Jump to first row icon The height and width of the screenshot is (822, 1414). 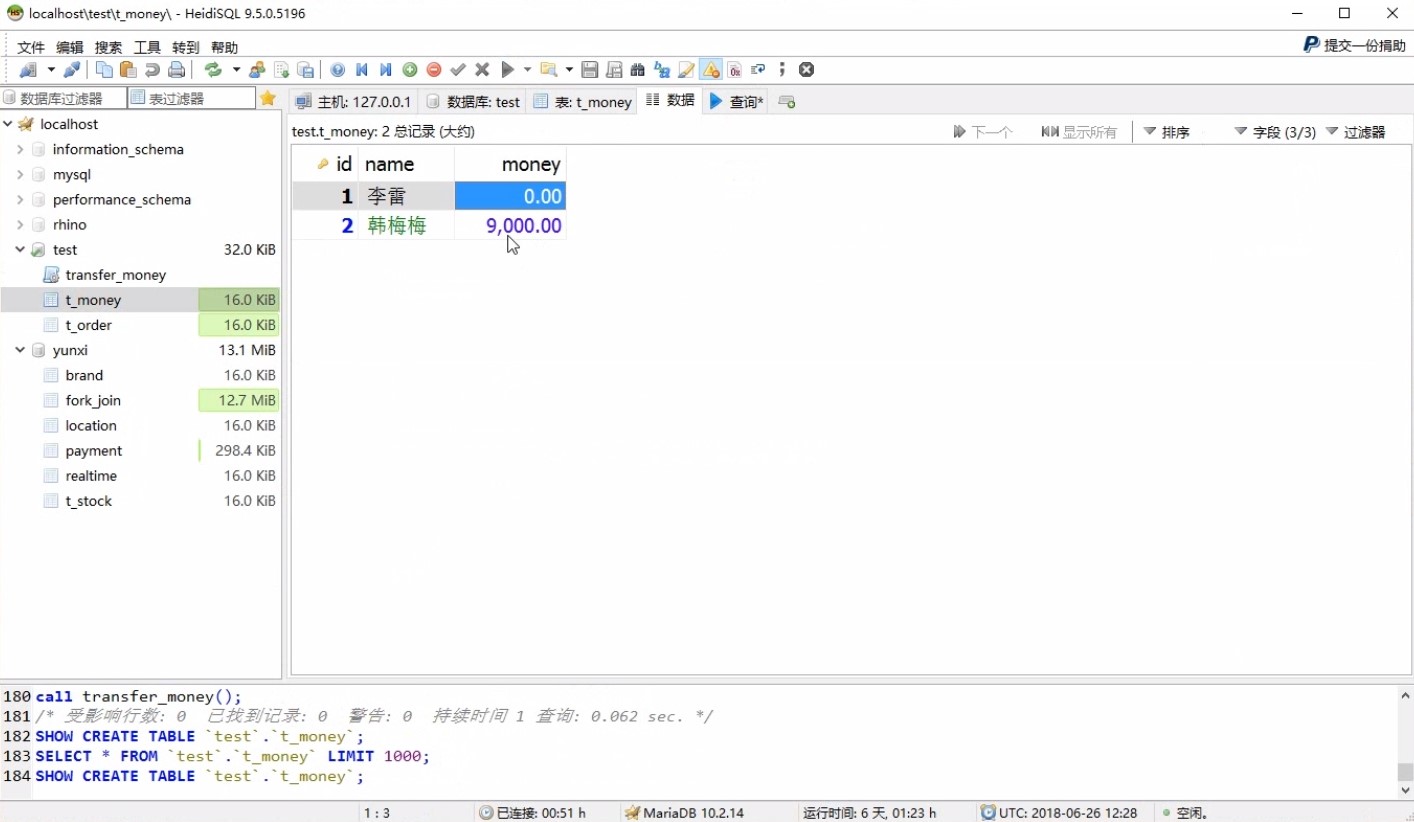[x=362, y=70]
